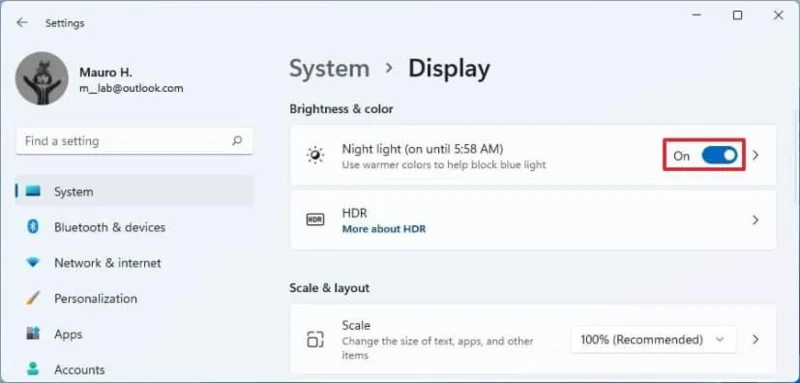
Task: Click the Personalization paintbrush icon
Action: 33,298
